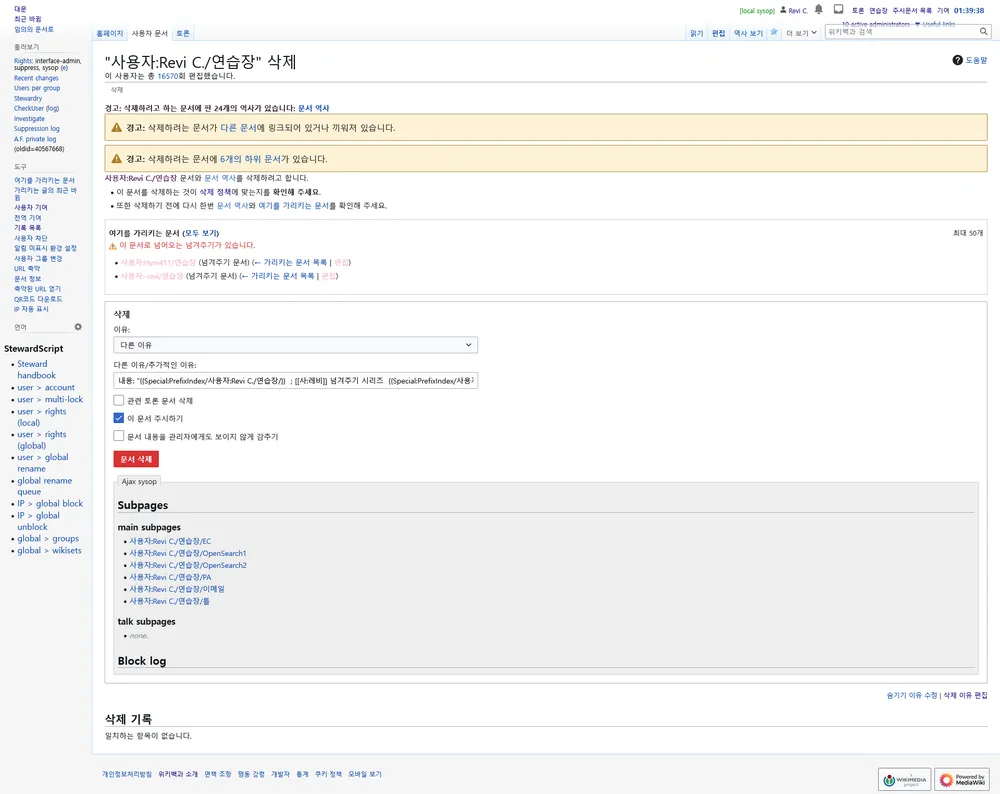Expand the Useful links dropdown
Viewport: 1000px width, 794px height.
[x=935, y=24]
